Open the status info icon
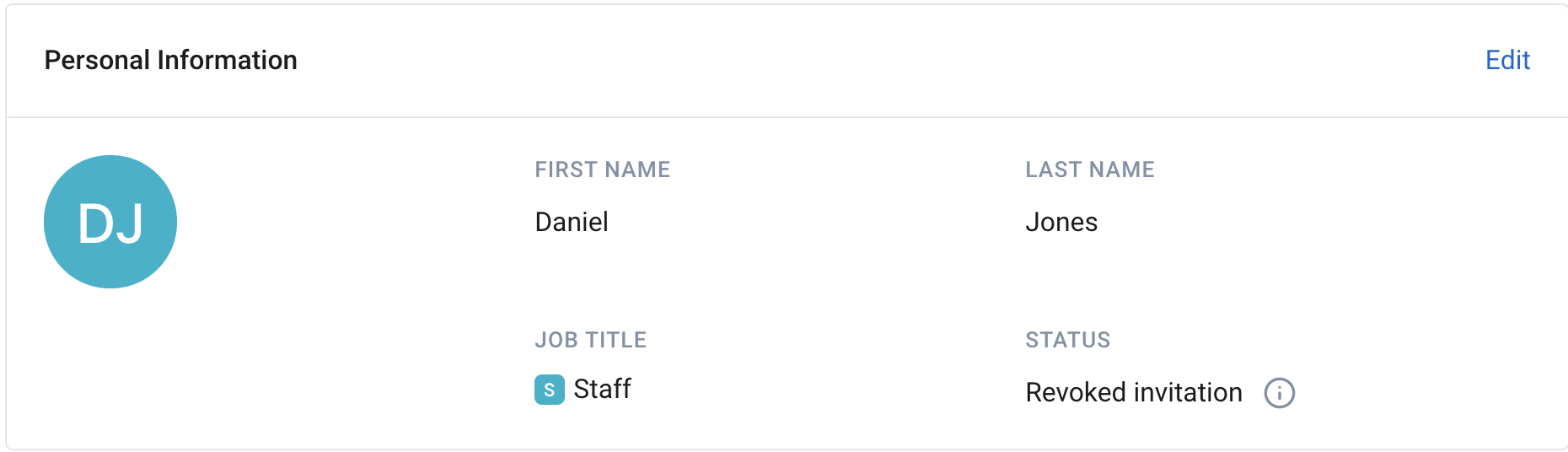This screenshot has width=1568, height=452. tap(1279, 393)
